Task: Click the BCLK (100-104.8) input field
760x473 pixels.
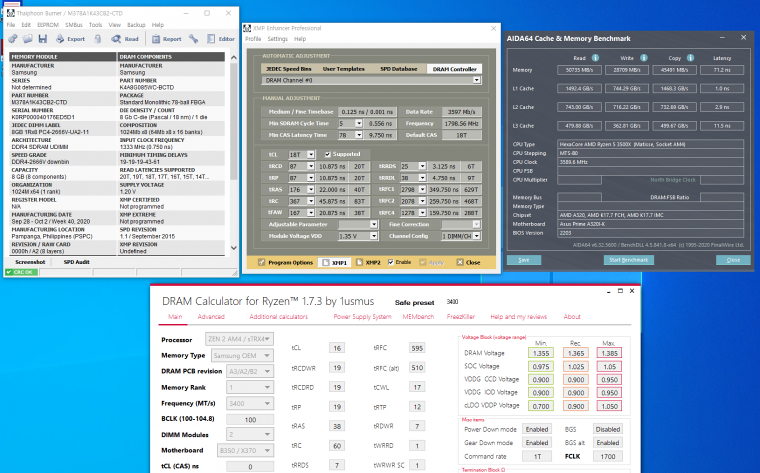Action: 250,420
